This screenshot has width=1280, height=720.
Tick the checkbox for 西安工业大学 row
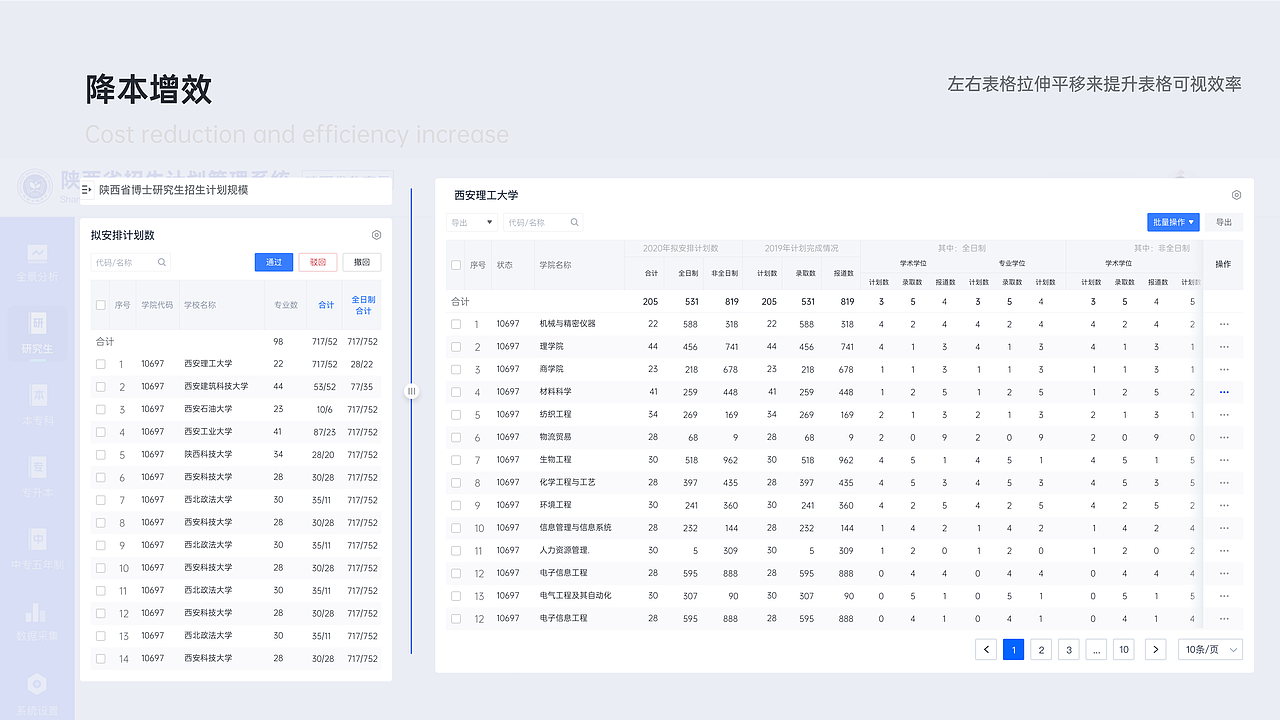tap(100, 432)
